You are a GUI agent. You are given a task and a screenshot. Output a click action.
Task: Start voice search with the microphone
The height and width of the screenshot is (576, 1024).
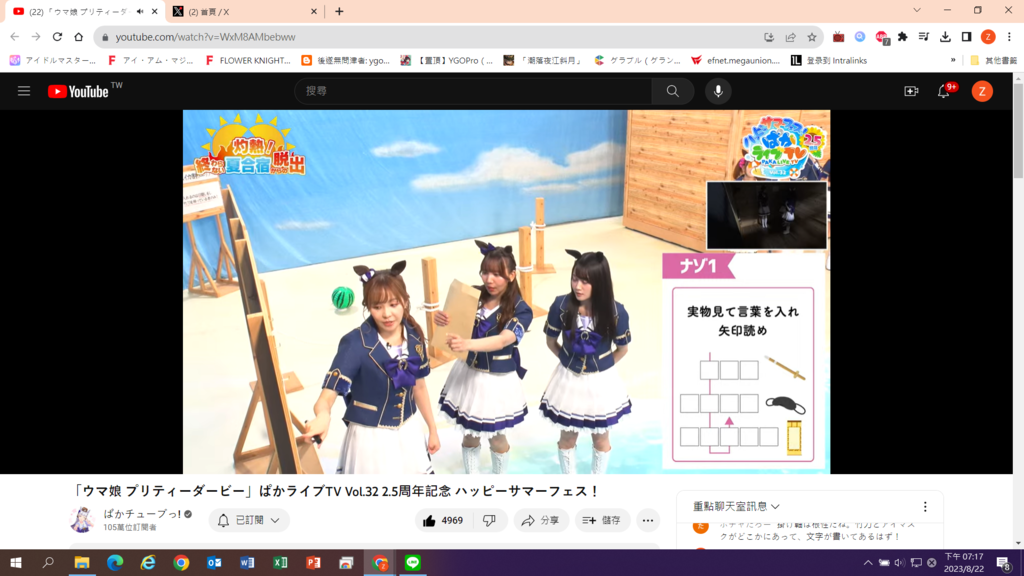coord(718,91)
